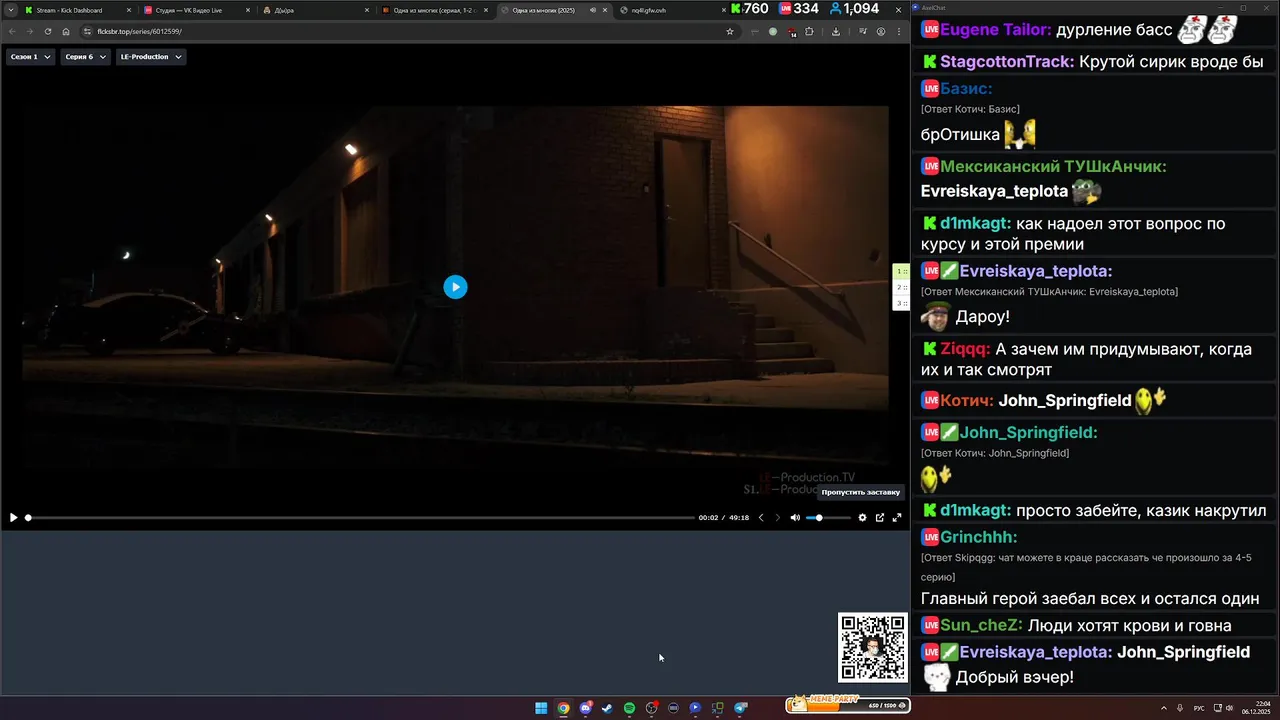Seek on the video progress bar
Image resolution: width=1280 pixels, height=720 pixels.
[x=360, y=517]
